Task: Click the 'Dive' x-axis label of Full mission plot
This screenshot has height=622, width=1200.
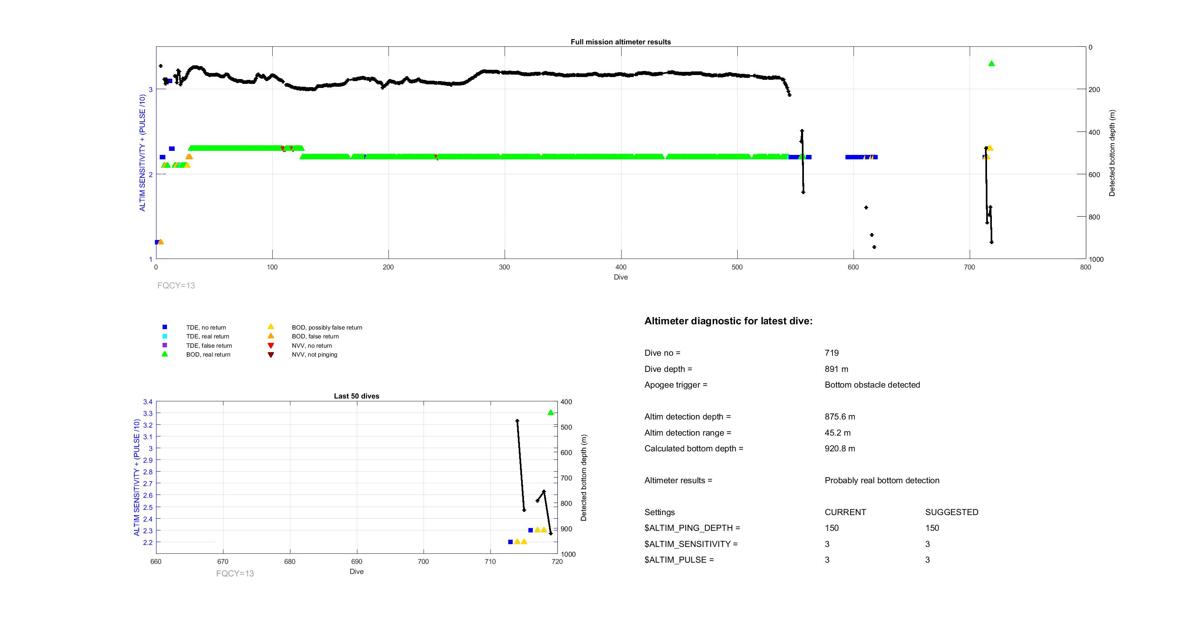Action: point(621,277)
